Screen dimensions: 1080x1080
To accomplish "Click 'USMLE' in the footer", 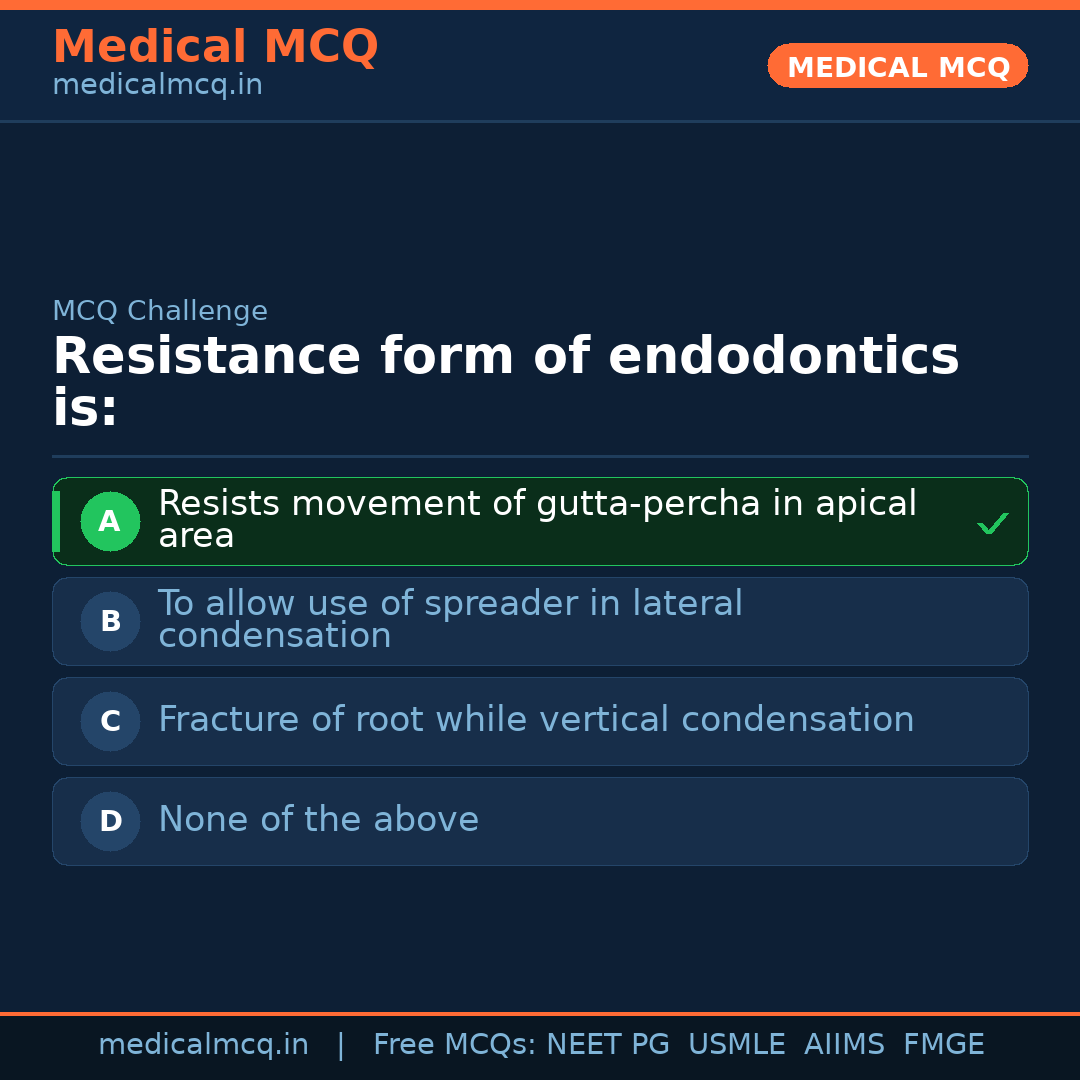I will point(737,1045).
